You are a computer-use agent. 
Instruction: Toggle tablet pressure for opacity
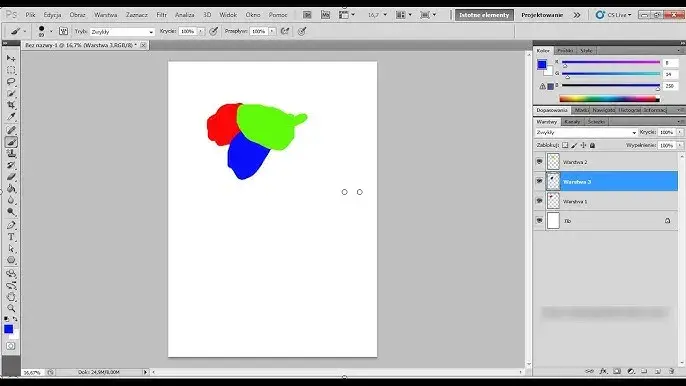214,31
